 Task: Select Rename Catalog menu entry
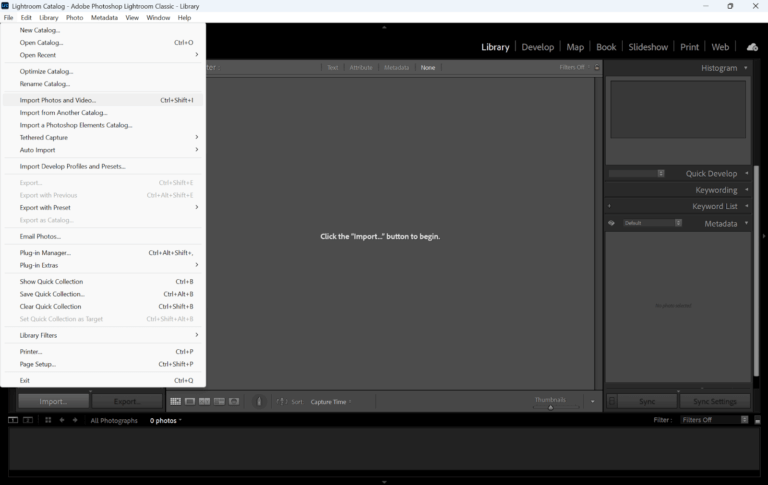click(103, 84)
